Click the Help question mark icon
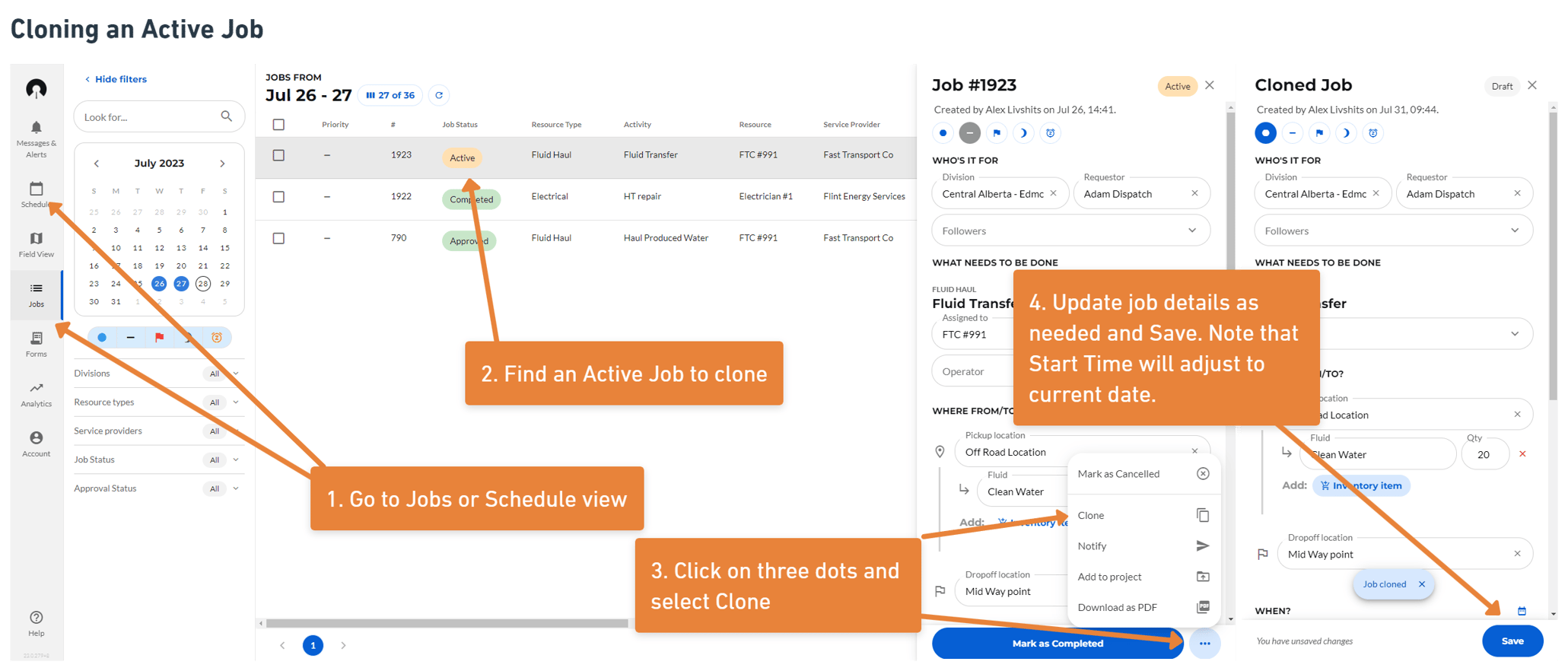This screenshot has height=671, width=1568. [36, 618]
